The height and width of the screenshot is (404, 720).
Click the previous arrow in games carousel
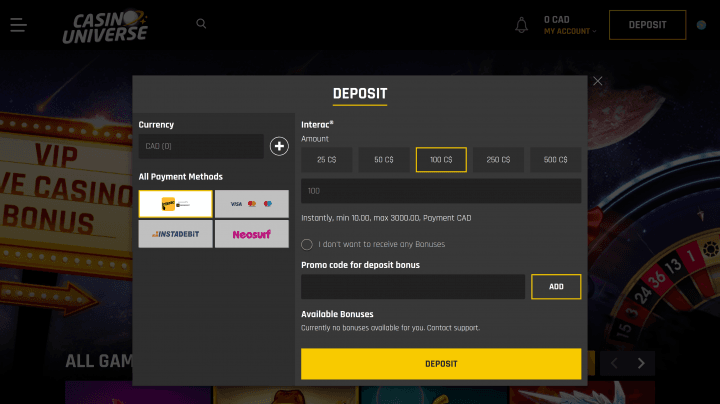click(x=614, y=363)
